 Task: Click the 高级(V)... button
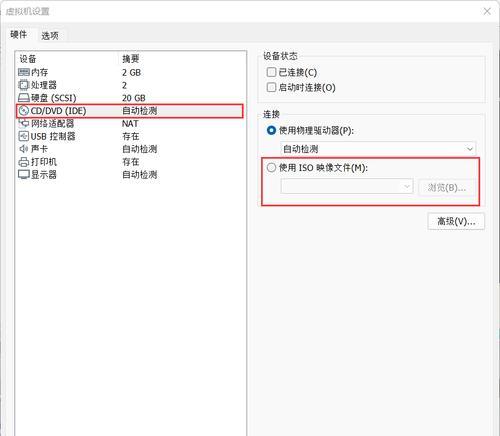(456, 221)
